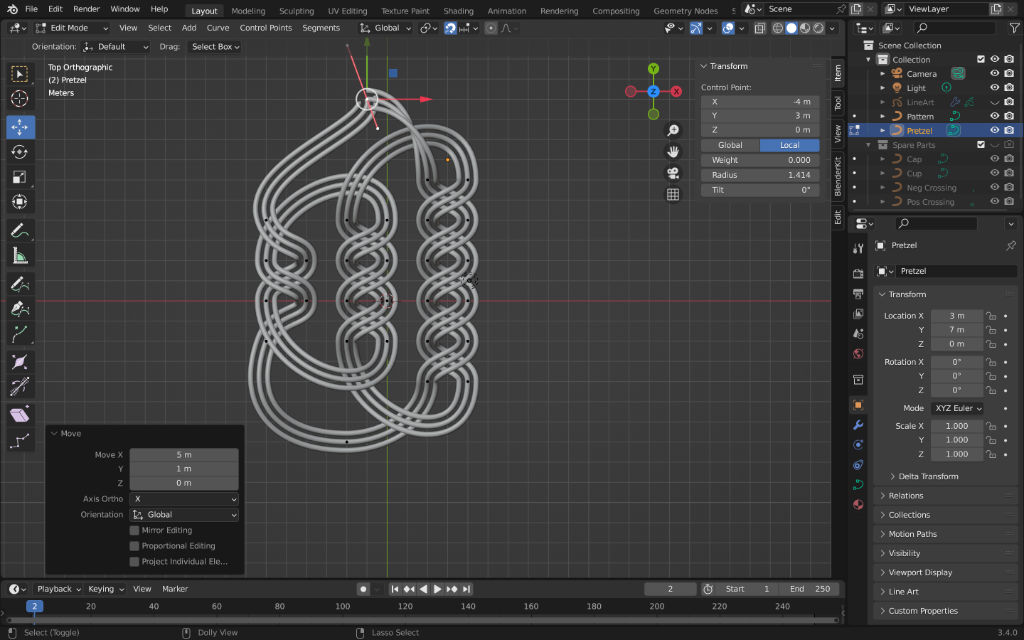Open the Render menu
The width and height of the screenshot is (1024, 640).
[86, 9]
